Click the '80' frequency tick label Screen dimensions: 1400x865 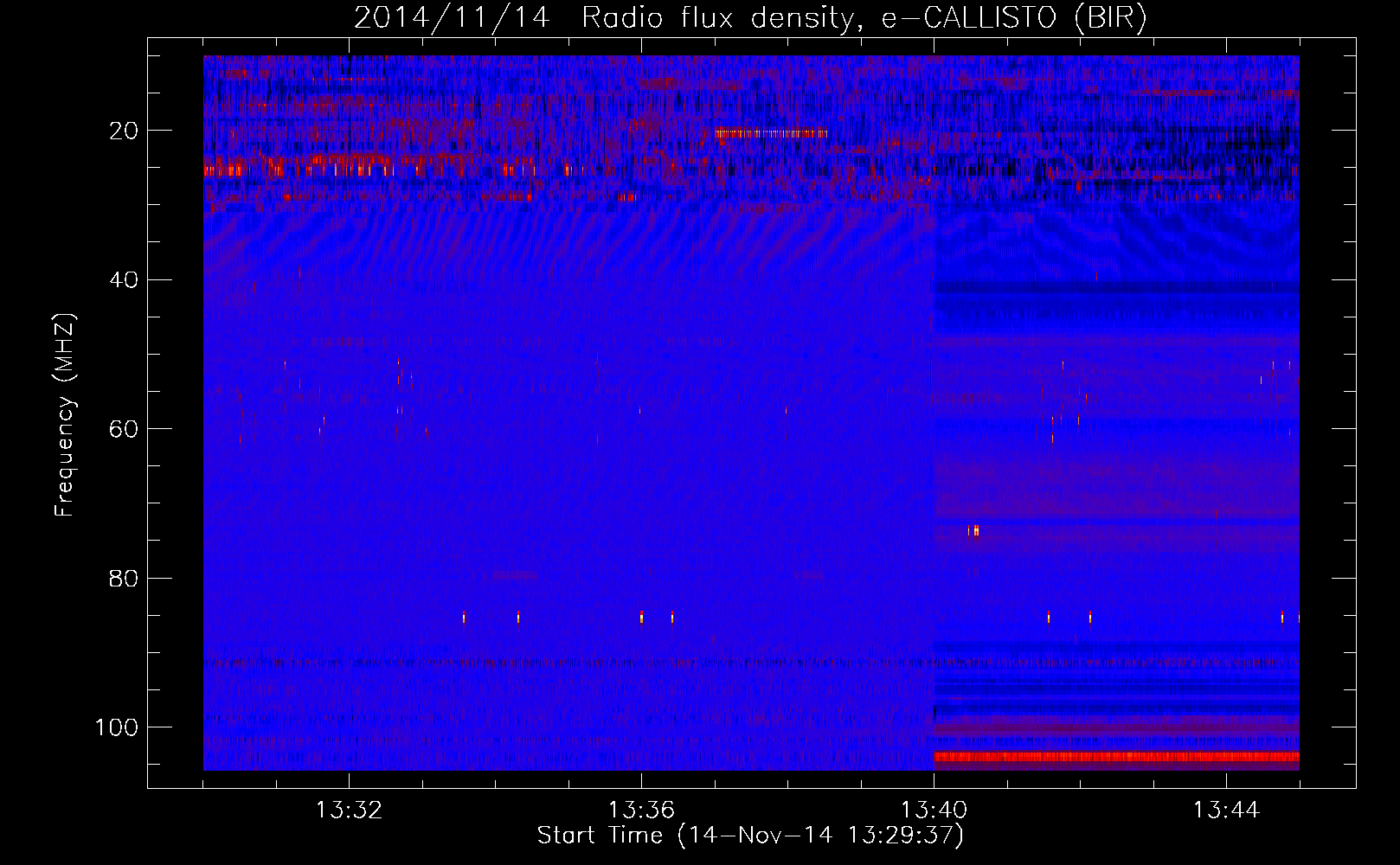125,578
